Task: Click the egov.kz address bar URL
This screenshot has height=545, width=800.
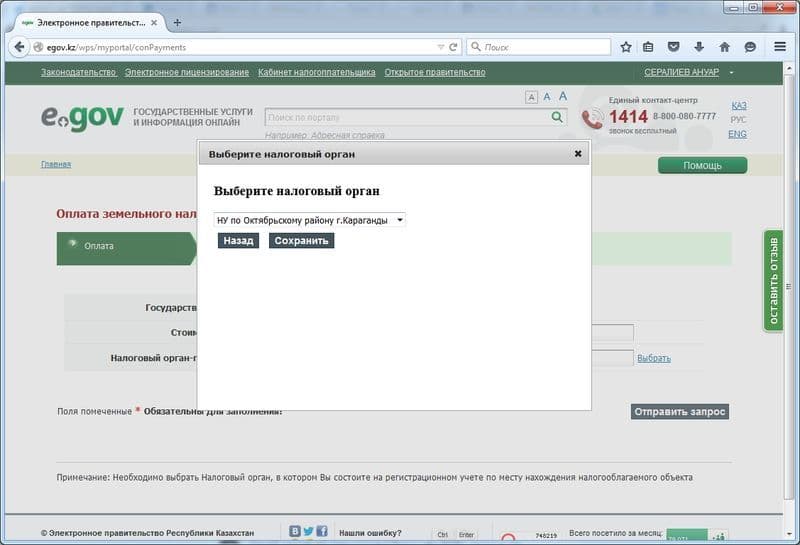Action: 116,47
